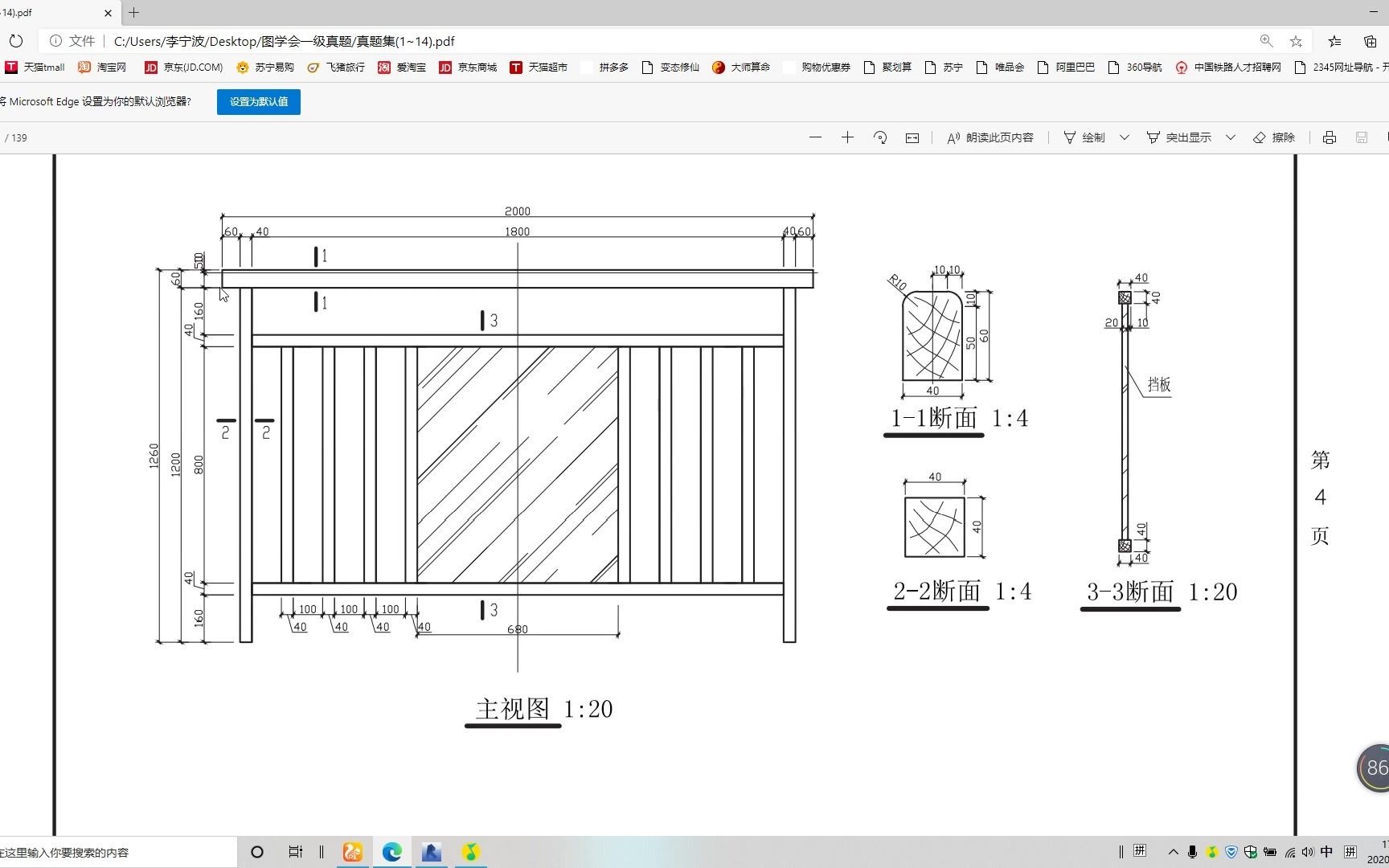The width and height of the screenshot is (1389, 868).
Task: Close the current PDF tab
Action: point(108,13)
